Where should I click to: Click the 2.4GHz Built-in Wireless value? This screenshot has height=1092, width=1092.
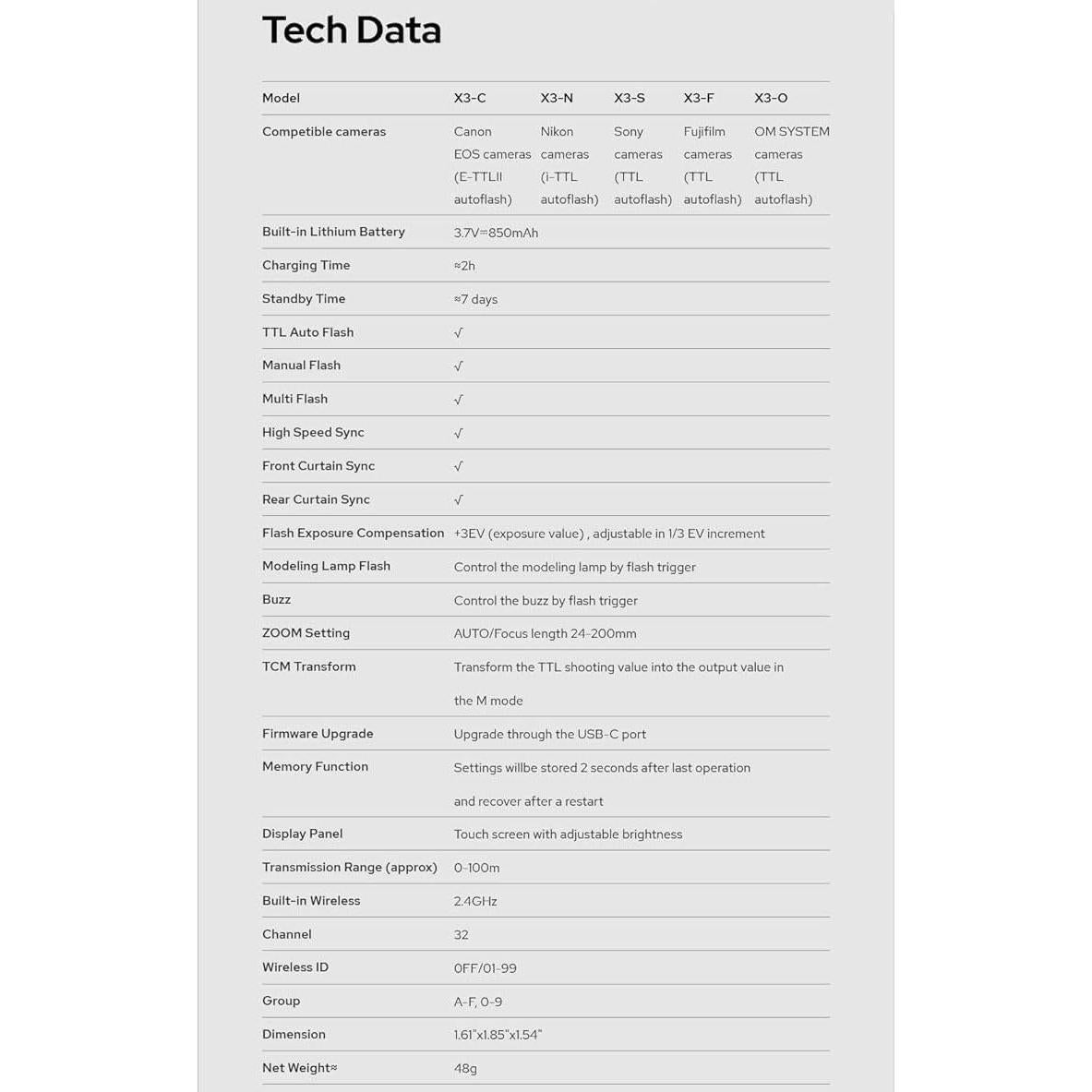(475, 901)
